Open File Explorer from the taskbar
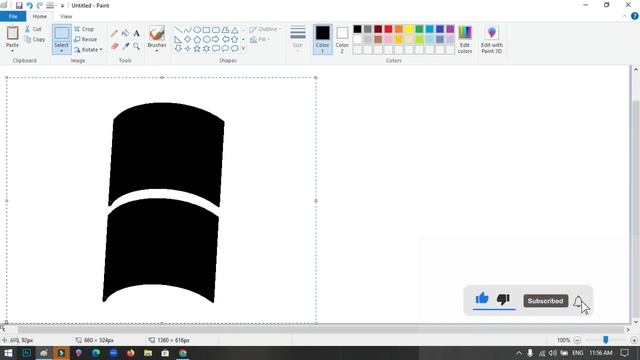 [x=148, y=353]
